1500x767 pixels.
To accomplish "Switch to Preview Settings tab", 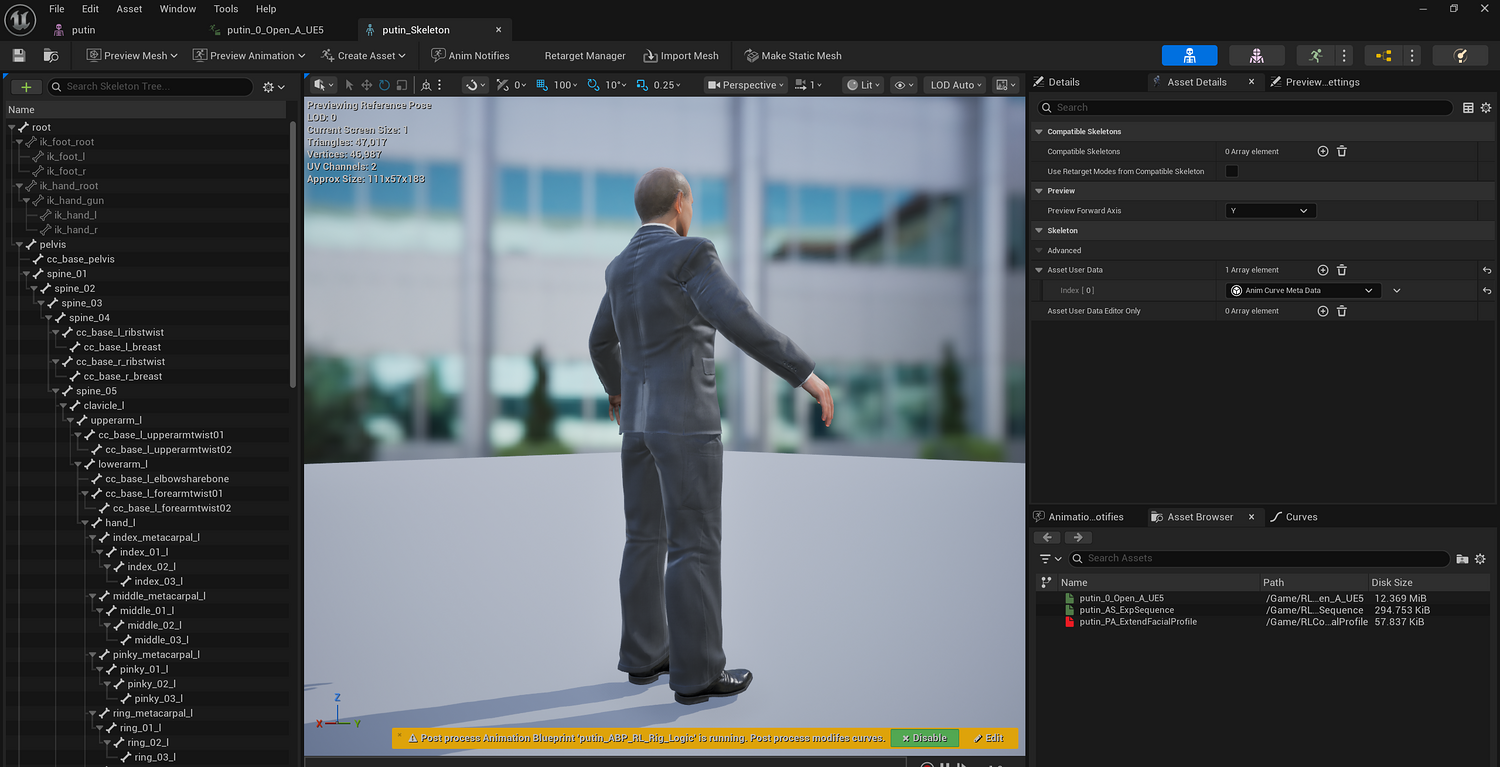I will (1316, 82).
